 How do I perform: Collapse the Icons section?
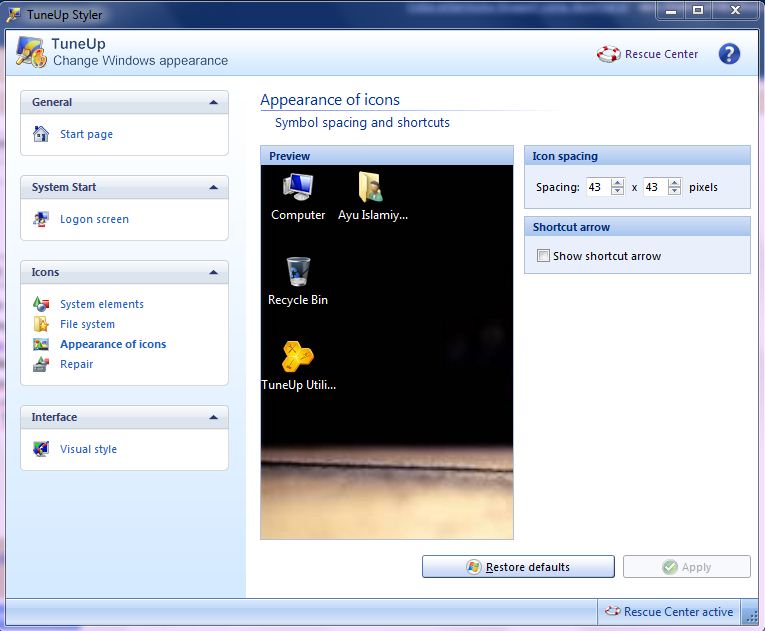[213, 272]
